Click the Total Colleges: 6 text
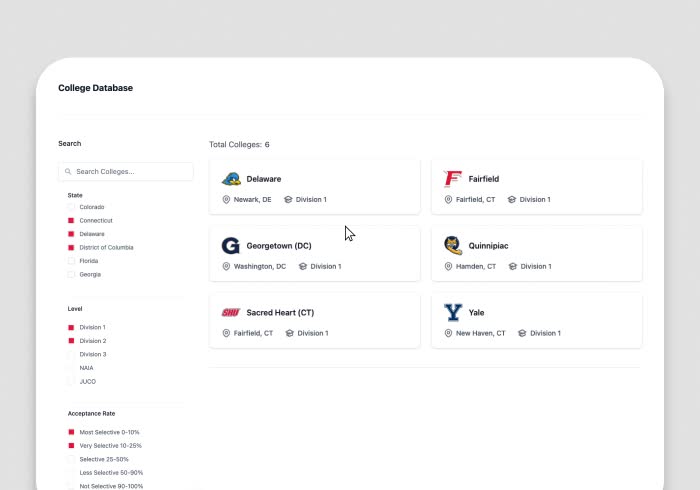The image size is (700, 490). 239,145
